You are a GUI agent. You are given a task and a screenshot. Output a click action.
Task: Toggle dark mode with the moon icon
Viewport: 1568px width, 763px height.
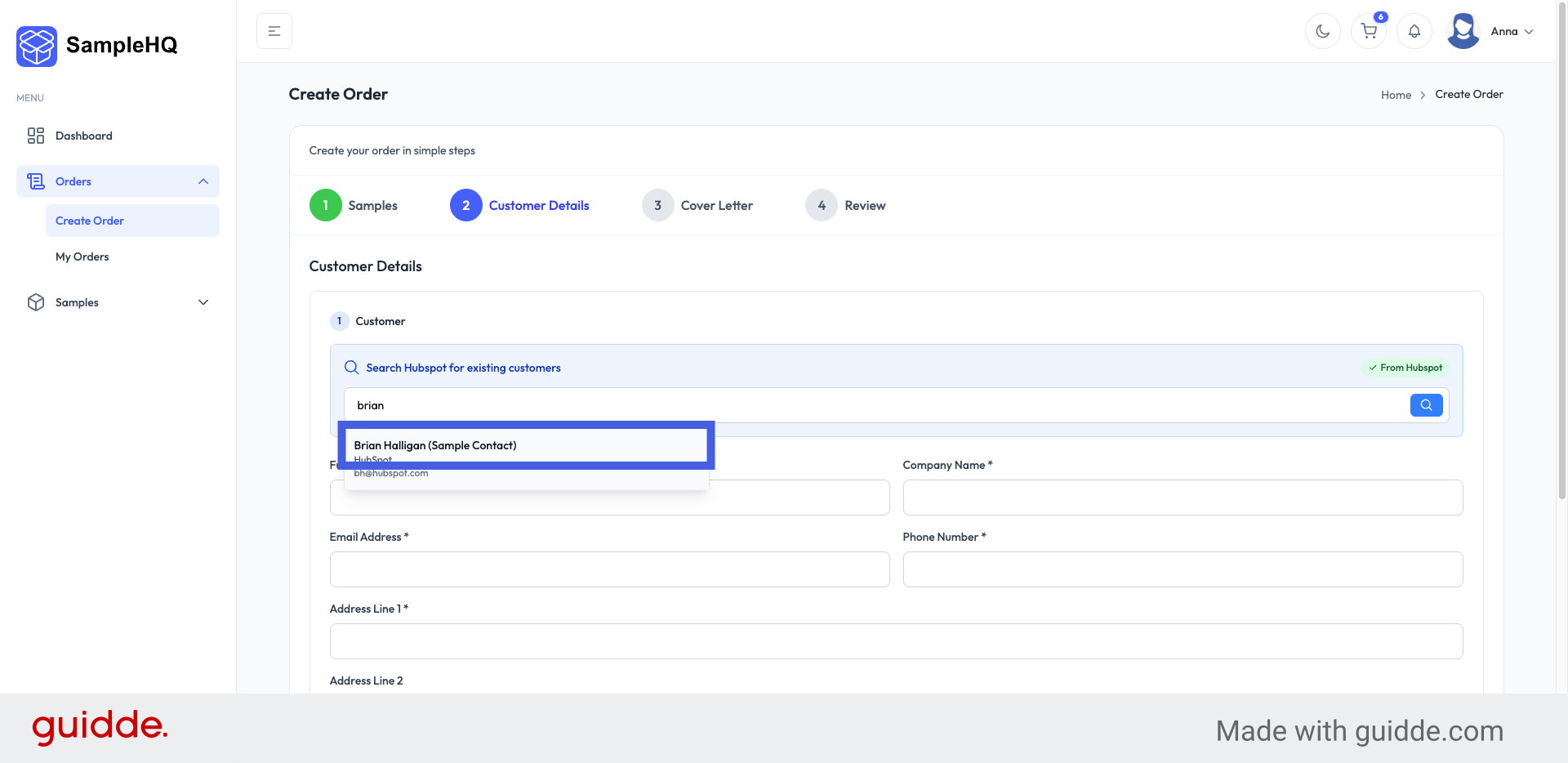[x=1323, y=31]
